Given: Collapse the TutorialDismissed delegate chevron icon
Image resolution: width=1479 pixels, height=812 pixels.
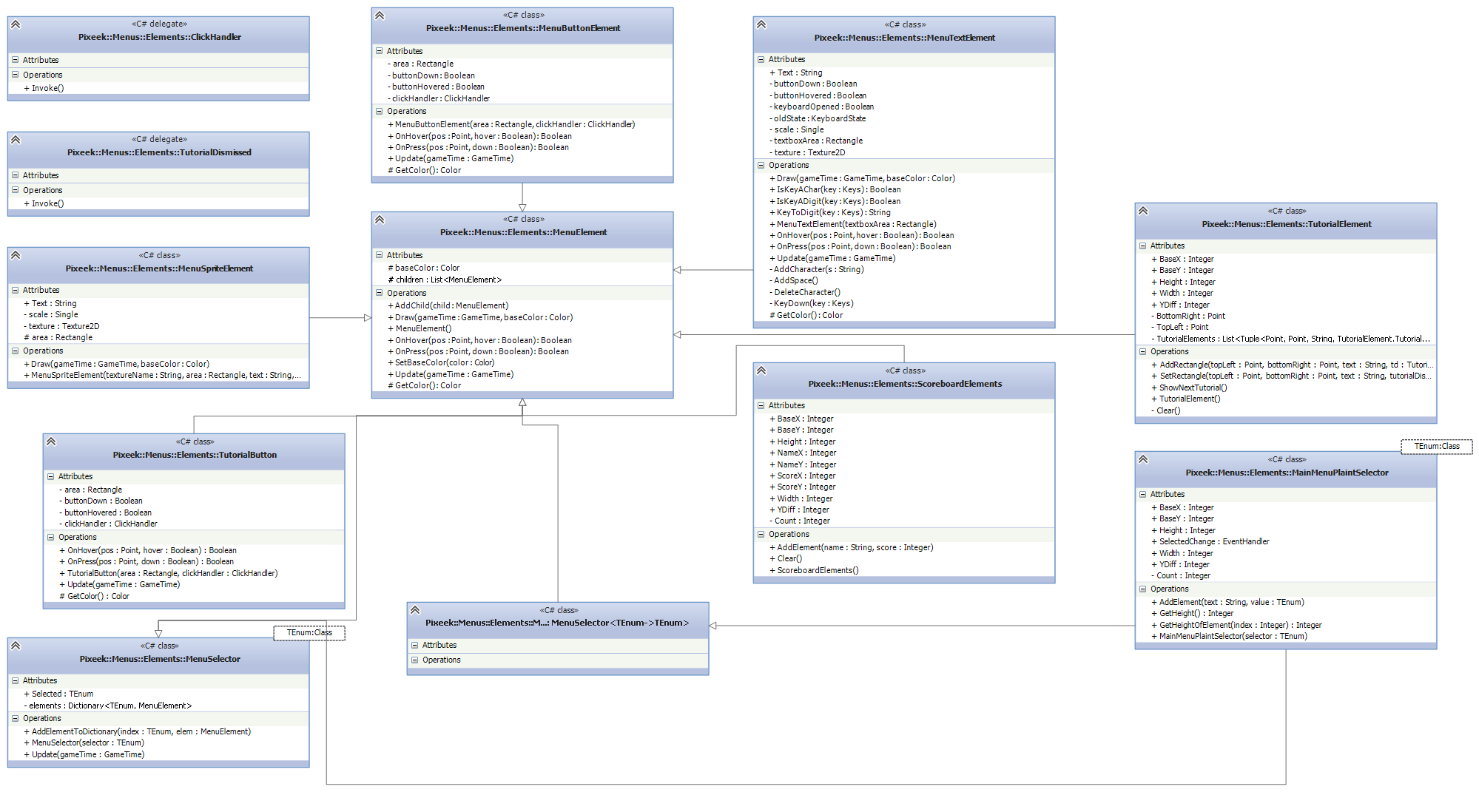Looking at the screenshot, I should pyautogui.click(x=16, y=140).
